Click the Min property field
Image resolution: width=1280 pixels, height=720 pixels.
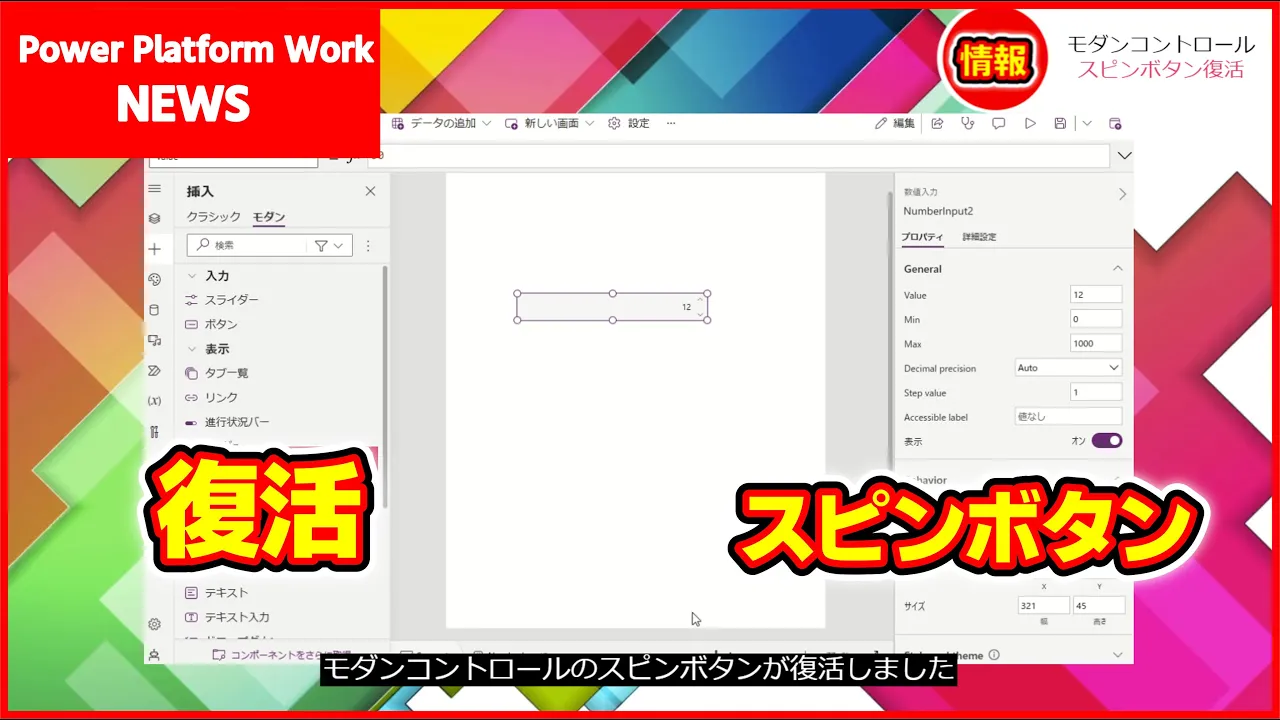(x=1096, y=319)
